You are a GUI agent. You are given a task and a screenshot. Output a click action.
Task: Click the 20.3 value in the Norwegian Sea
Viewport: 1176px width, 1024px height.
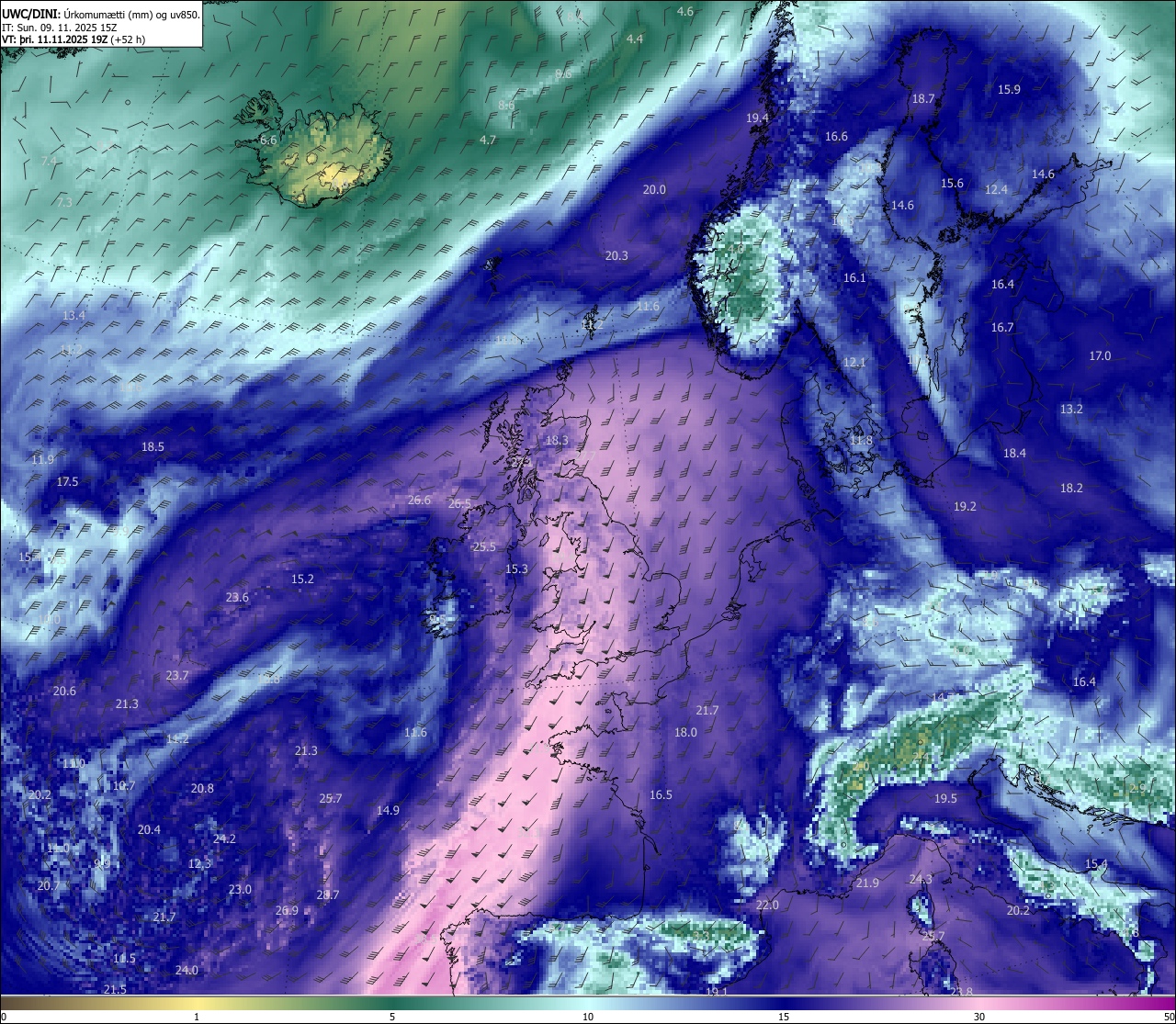(616, 256)
